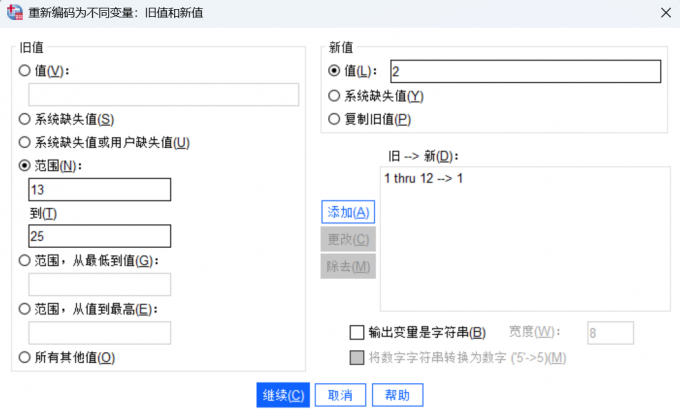Tick 输出变量是字符串(B) checkbox
680x414 pixels.
(x=356, y=333)
